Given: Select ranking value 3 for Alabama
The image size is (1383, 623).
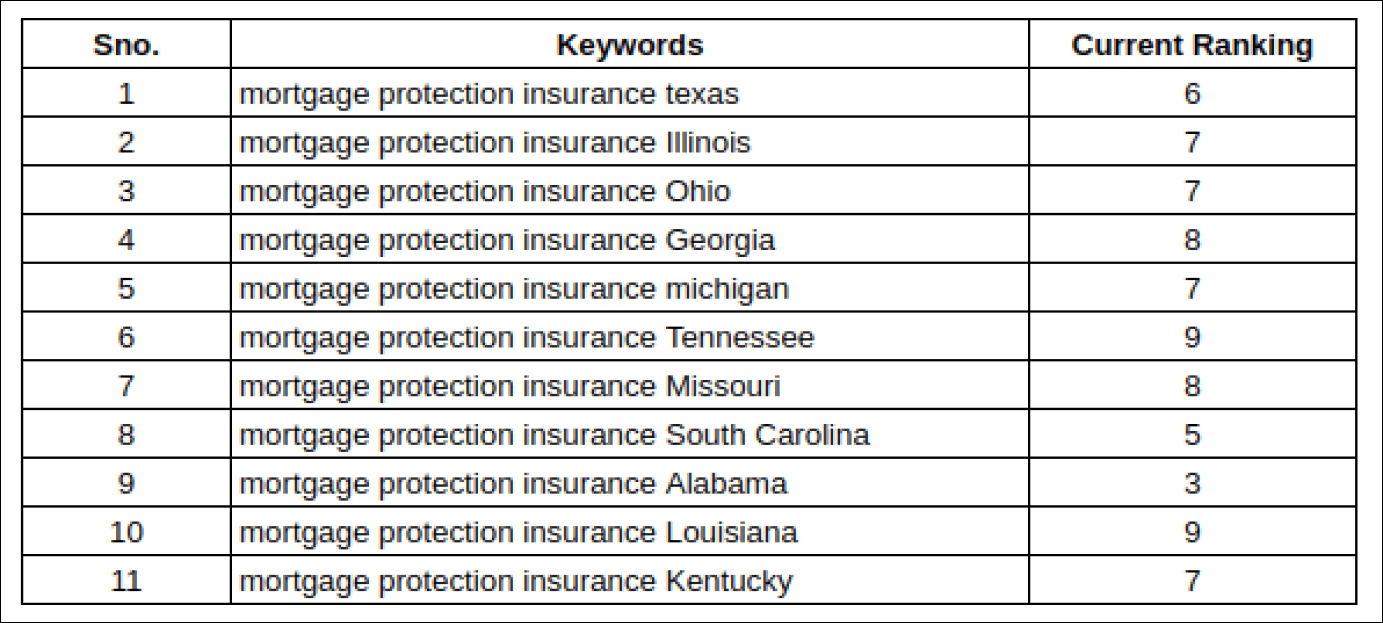Looking at the screenshot, I should point(1192,484).
